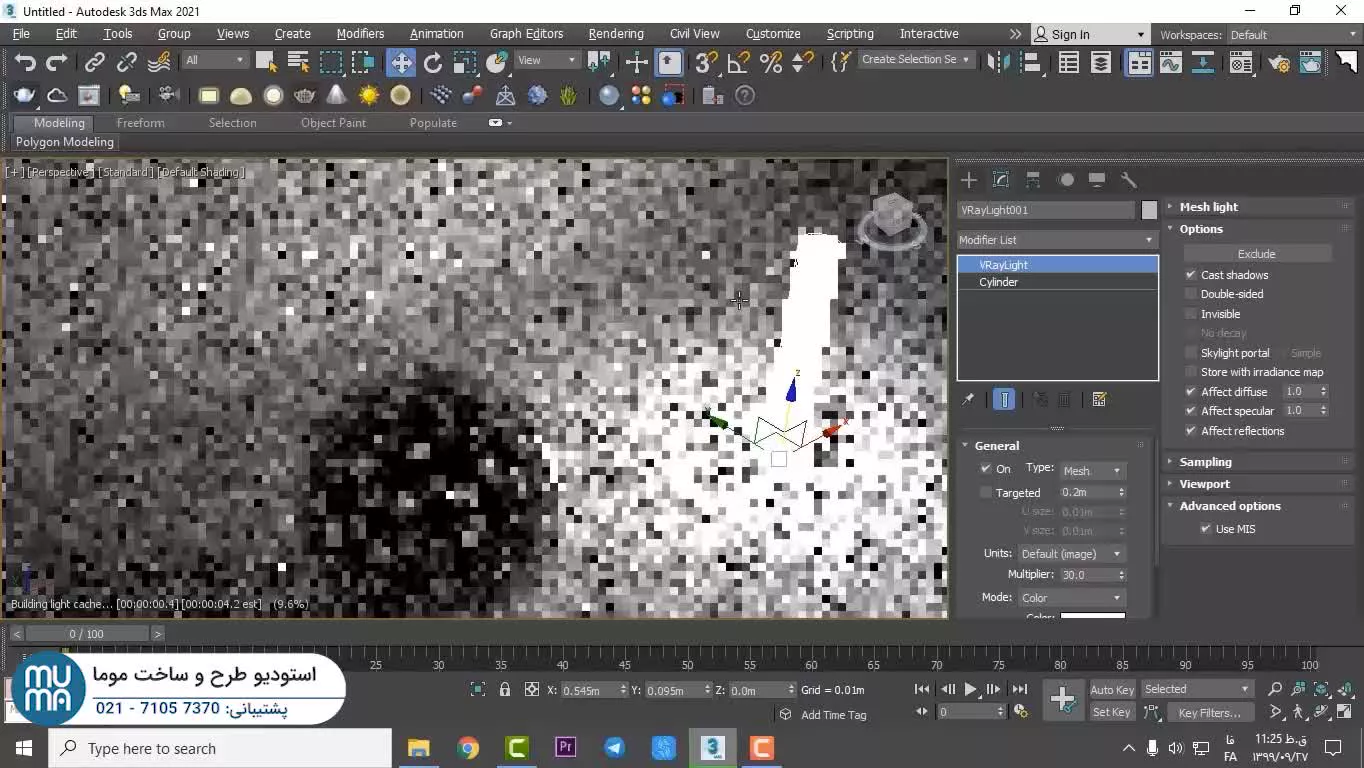The image size is (1364, 768).
Task: Click the Undo arrow icon
Action: 25,63
